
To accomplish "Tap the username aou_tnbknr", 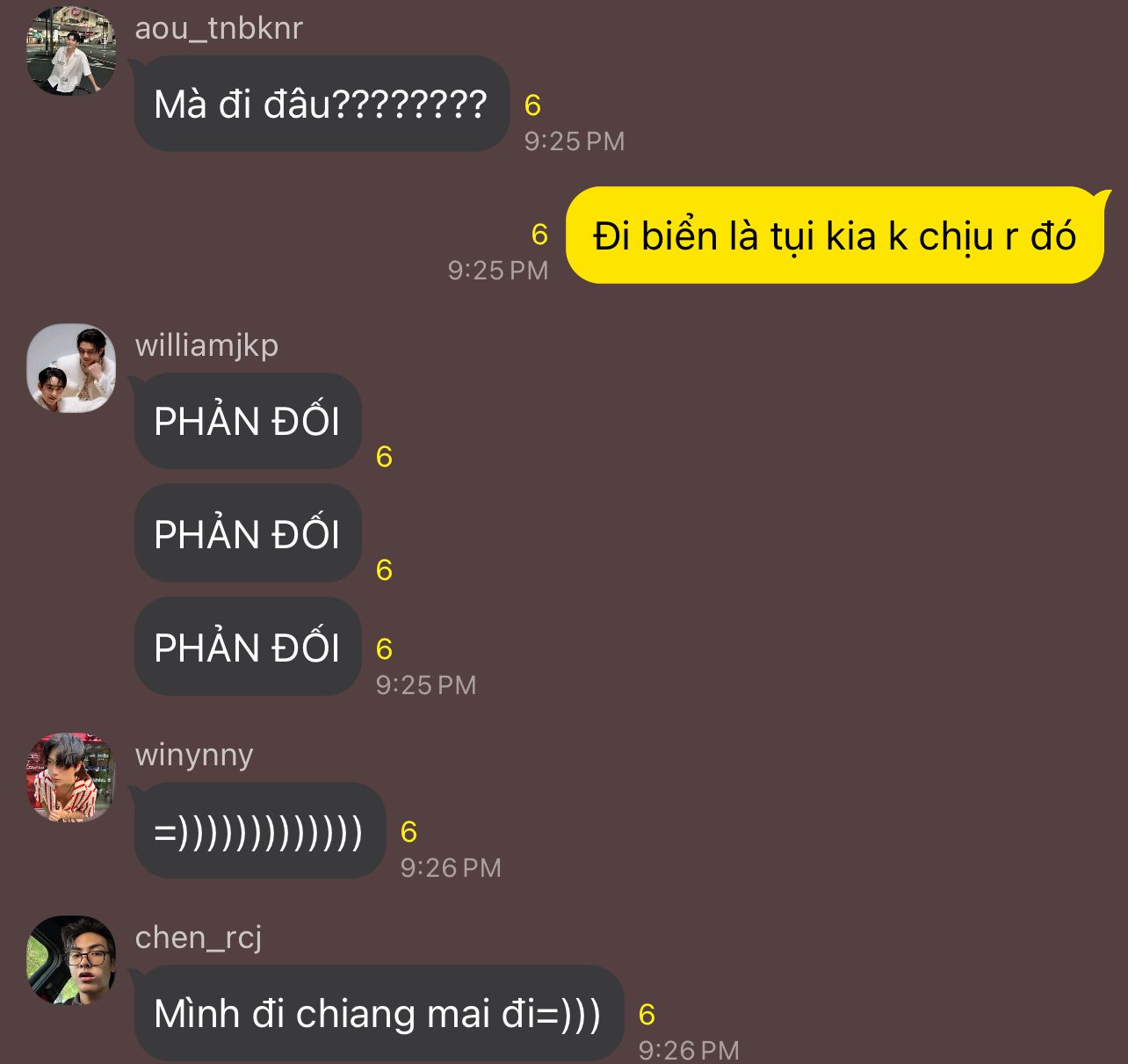I will pos(219,28).
